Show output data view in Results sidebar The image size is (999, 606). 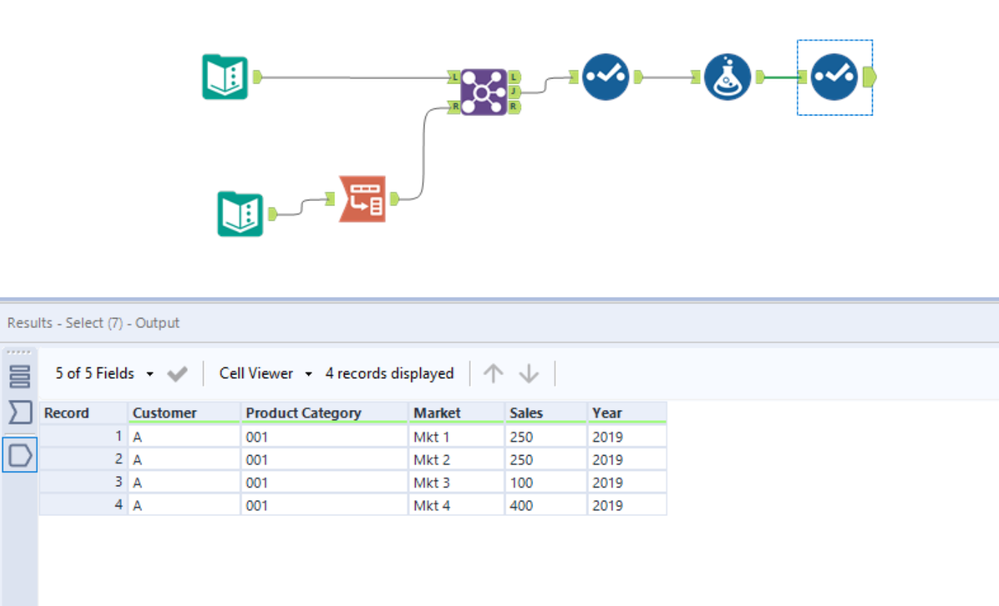pyautogui.click(x=20, y=455)
